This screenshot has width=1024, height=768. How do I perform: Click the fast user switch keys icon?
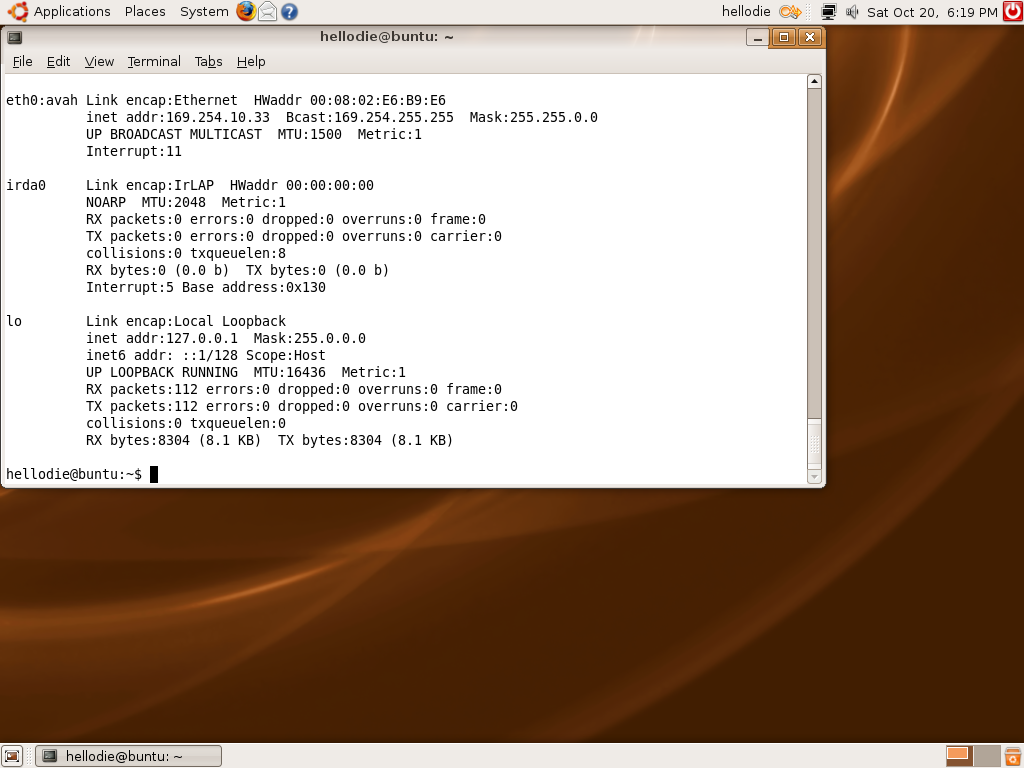790,12
